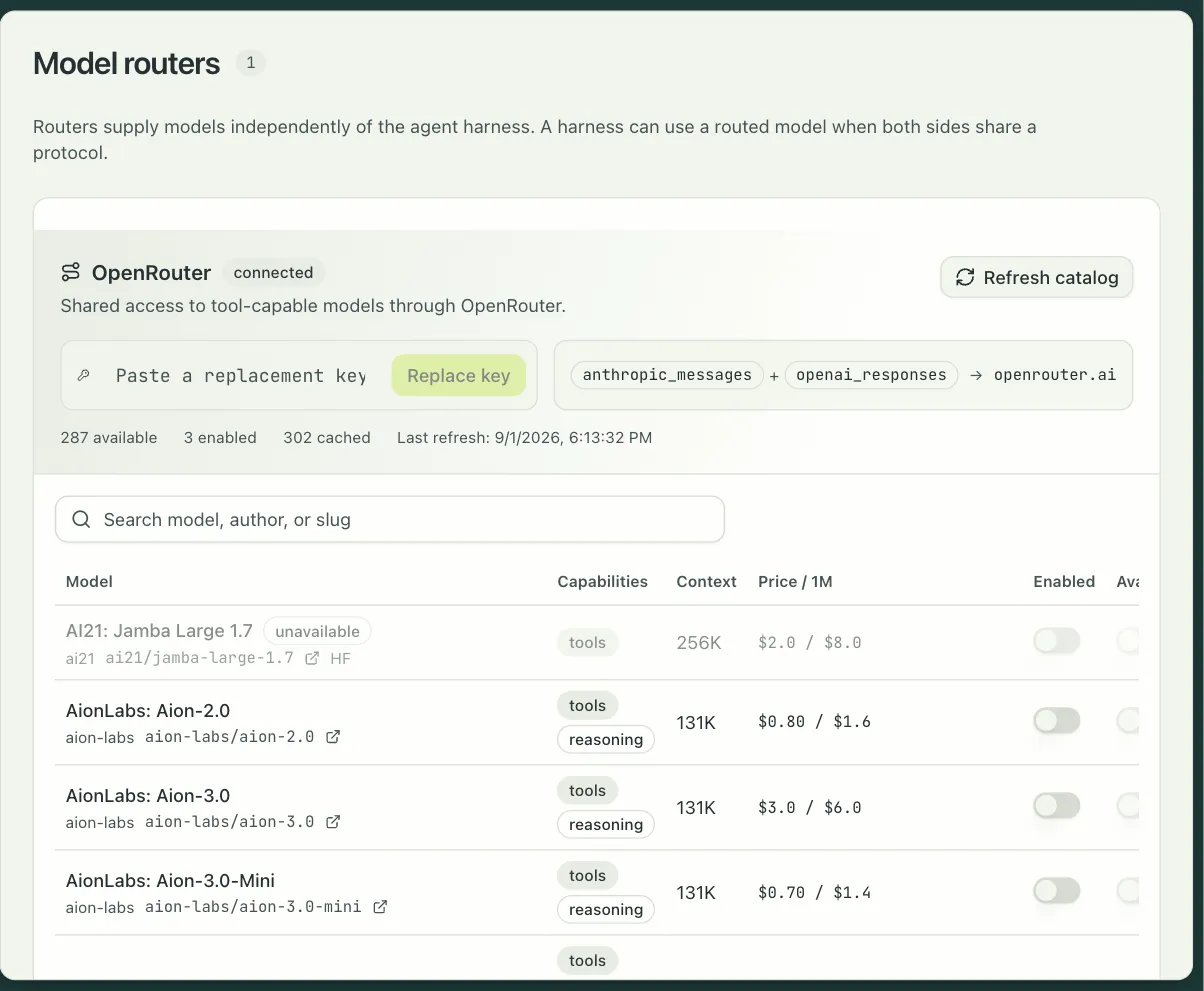Click the OpenRouter router icon
The image size is (1204, 991).
[71, 272]
